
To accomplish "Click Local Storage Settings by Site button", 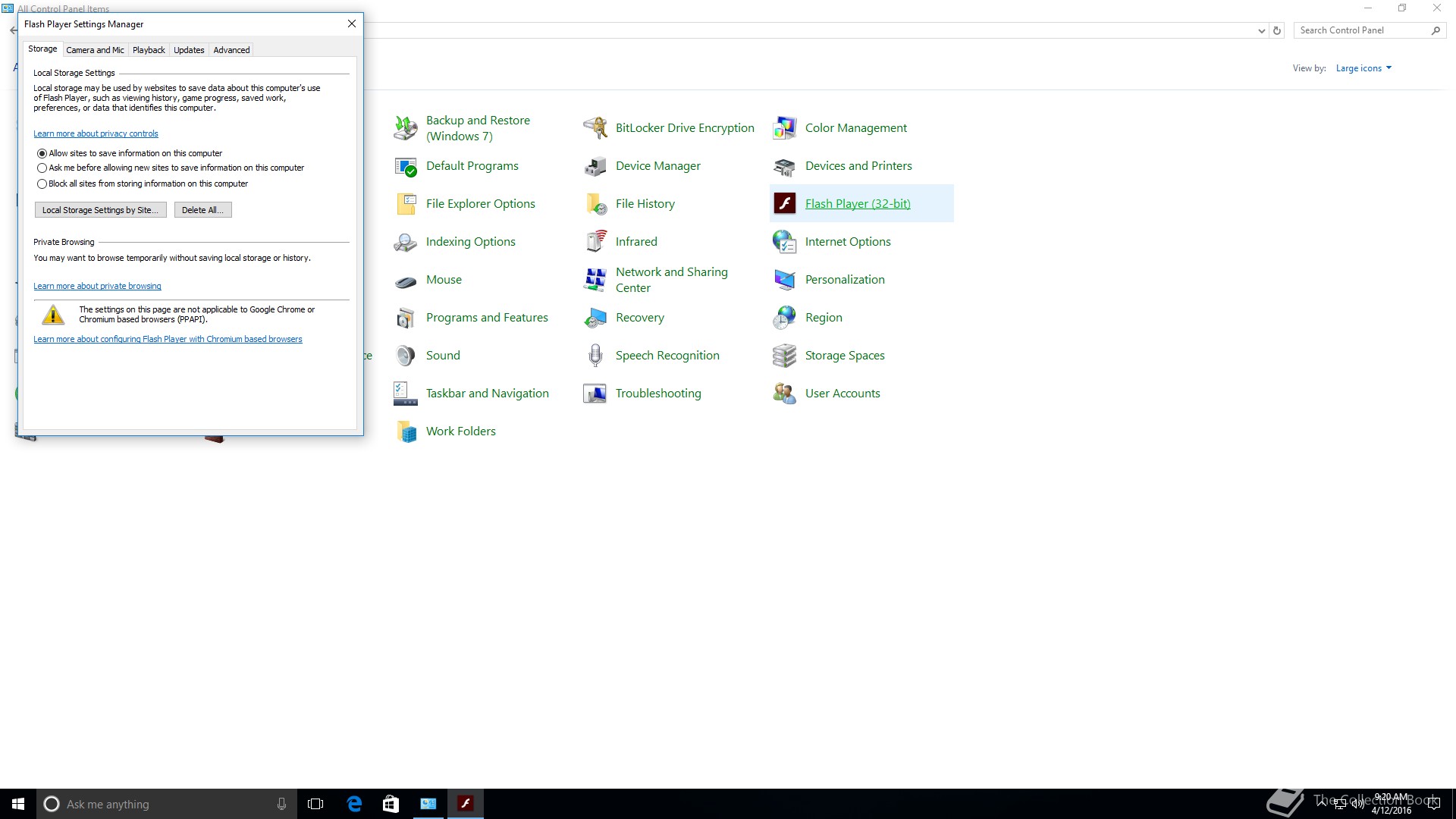I will [100, 210].
